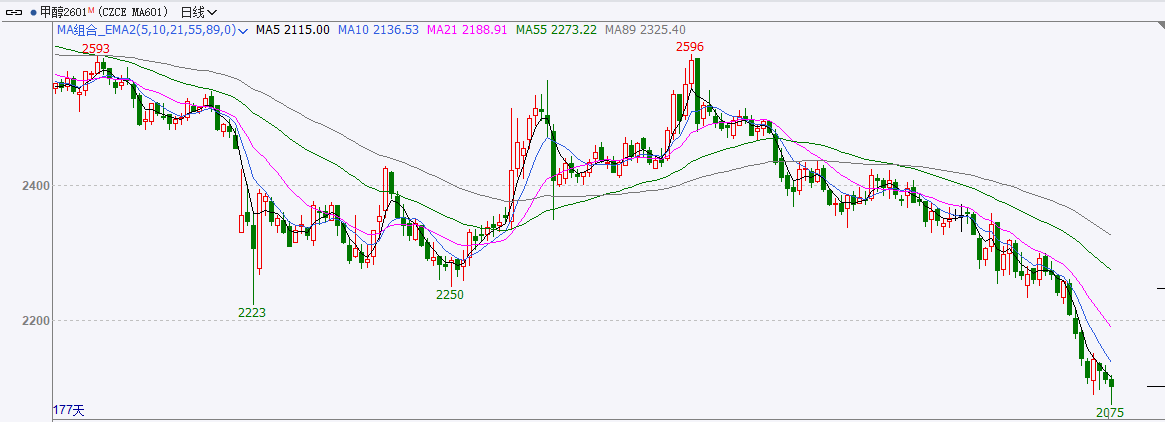Click the 2250 low price label
The image size is (1165, 422).
tap(449, 295)
